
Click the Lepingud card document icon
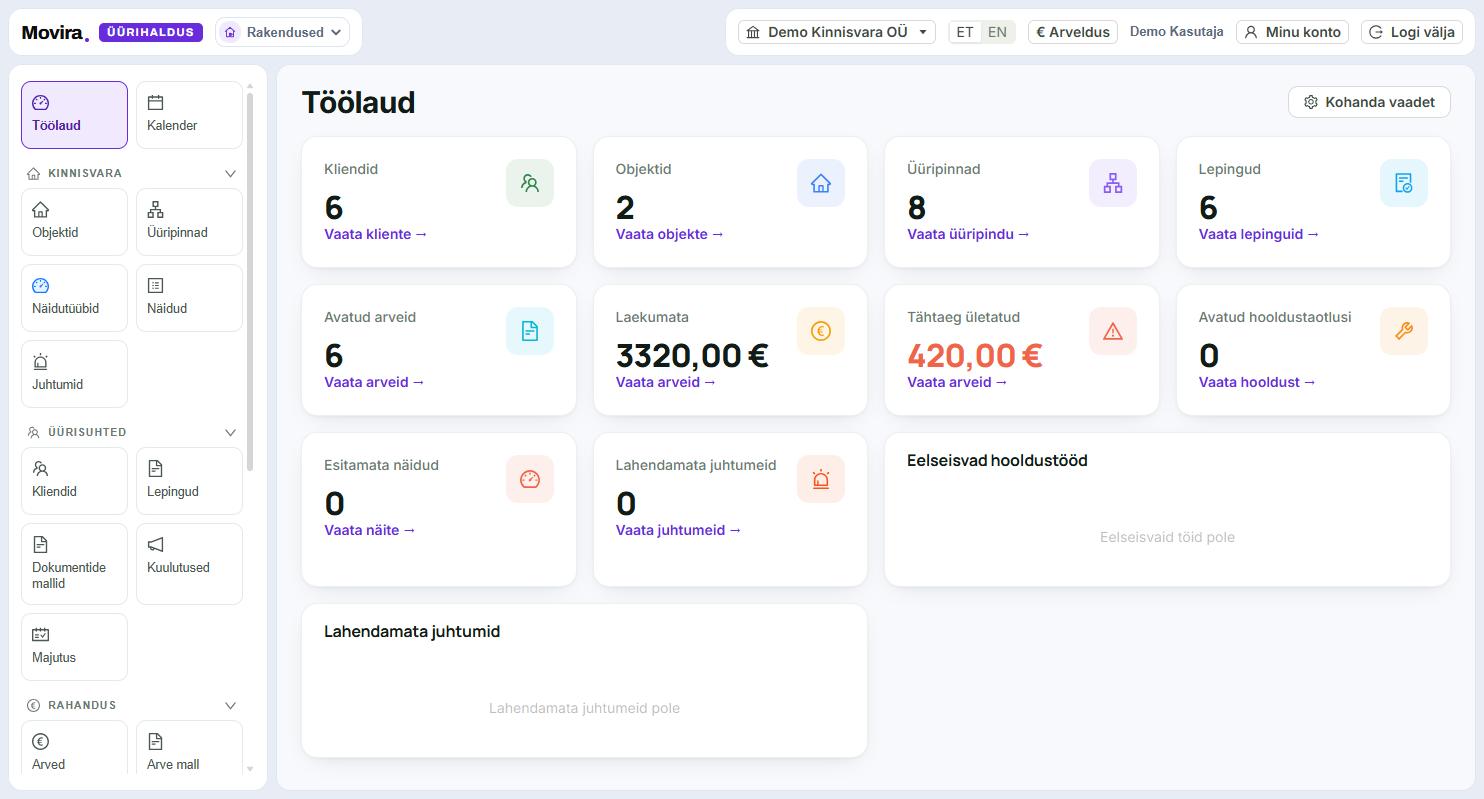1404,183
